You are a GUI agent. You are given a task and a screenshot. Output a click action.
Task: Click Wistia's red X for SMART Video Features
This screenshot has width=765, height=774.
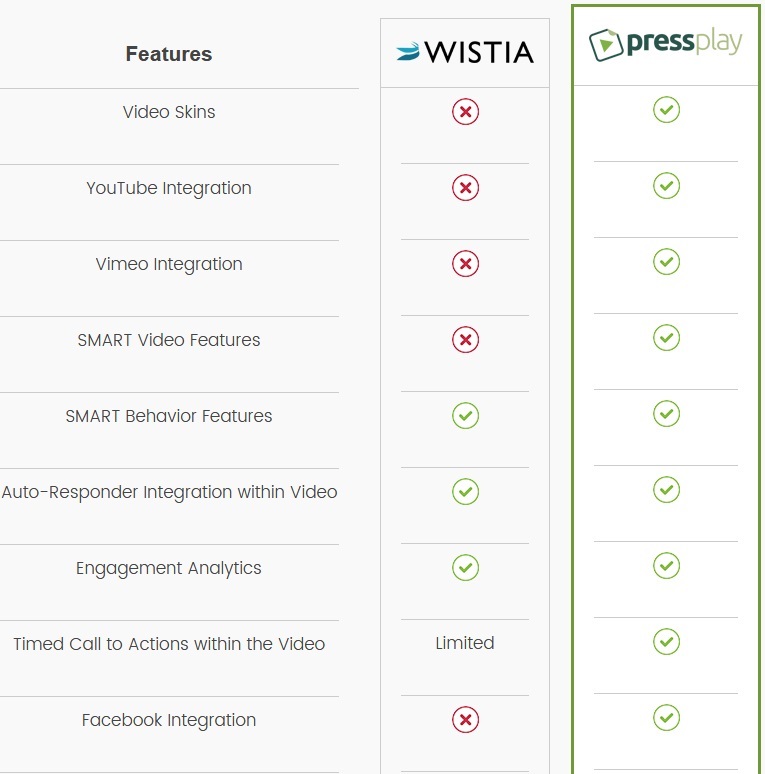[x=465, y=340]
